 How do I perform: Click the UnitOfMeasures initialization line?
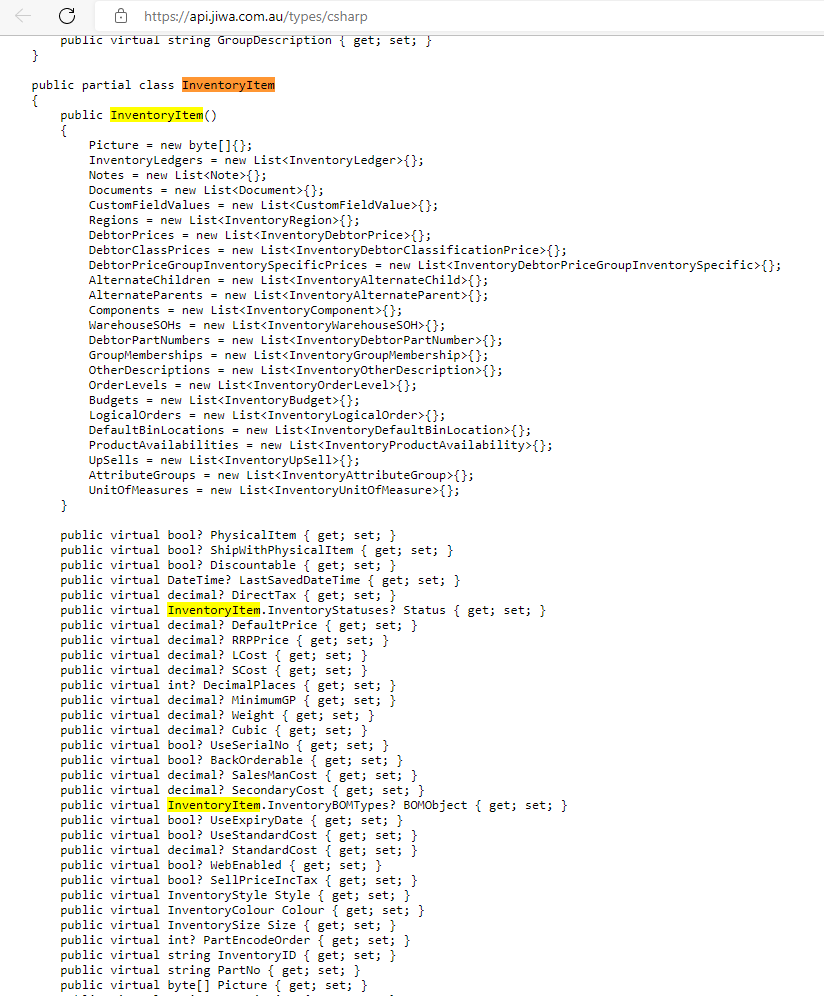(x=274, y=490)
